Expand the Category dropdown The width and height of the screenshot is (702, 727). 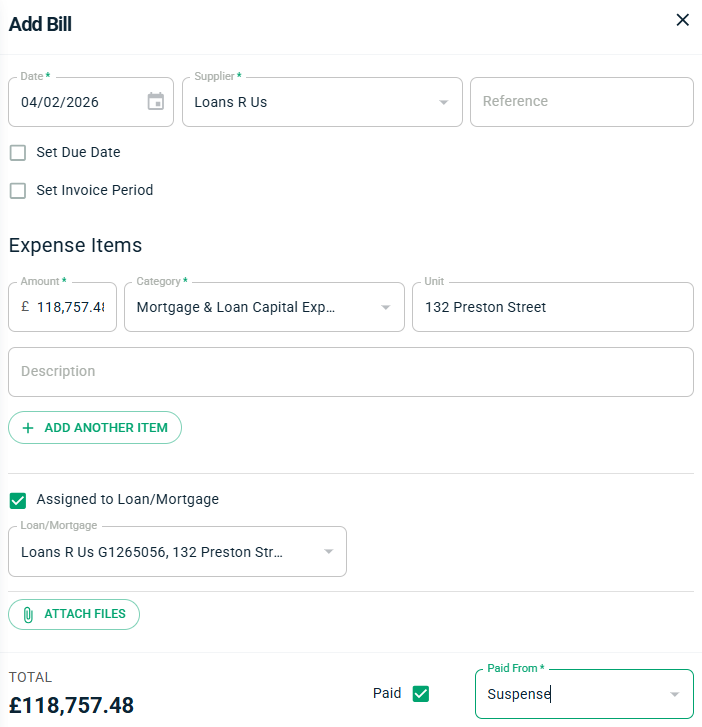pos(386,307)
